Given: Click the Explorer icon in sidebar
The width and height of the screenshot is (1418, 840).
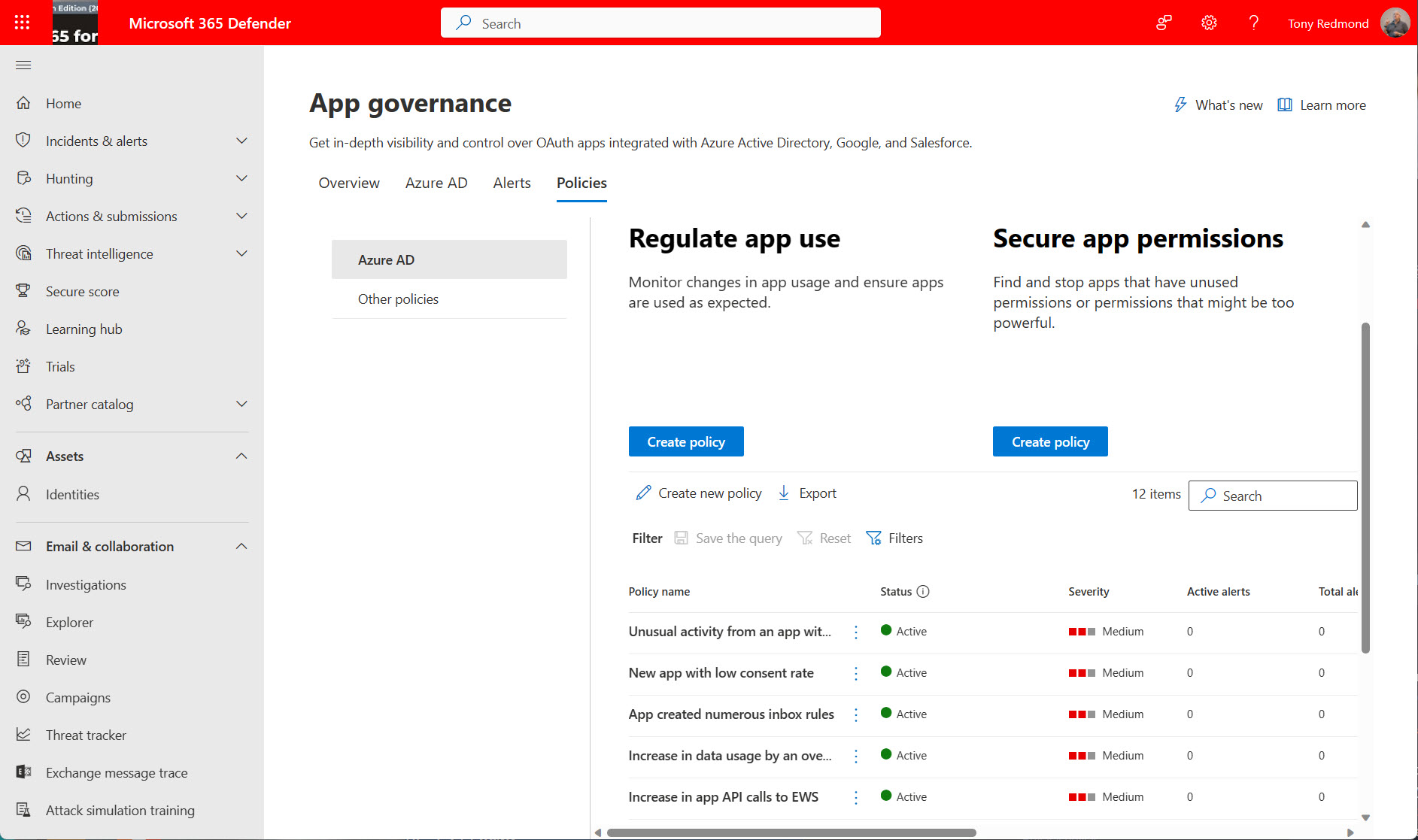Looking at the screenshot, I should (23, 622).
